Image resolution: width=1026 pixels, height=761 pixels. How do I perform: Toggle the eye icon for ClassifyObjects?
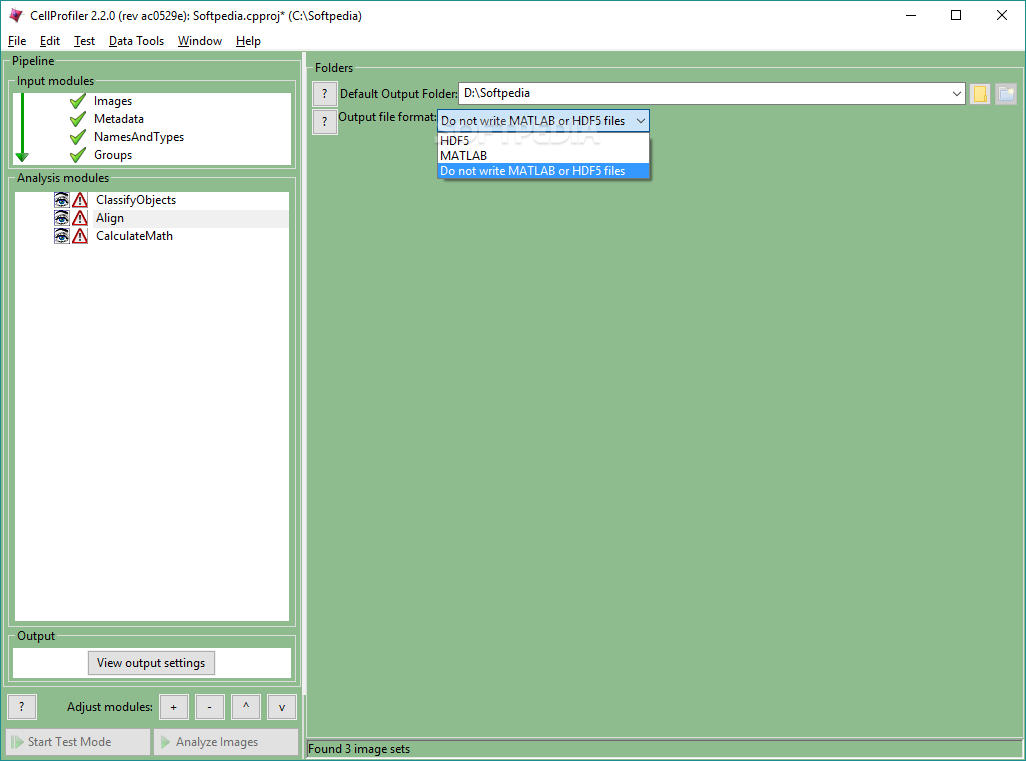(62, 200)
